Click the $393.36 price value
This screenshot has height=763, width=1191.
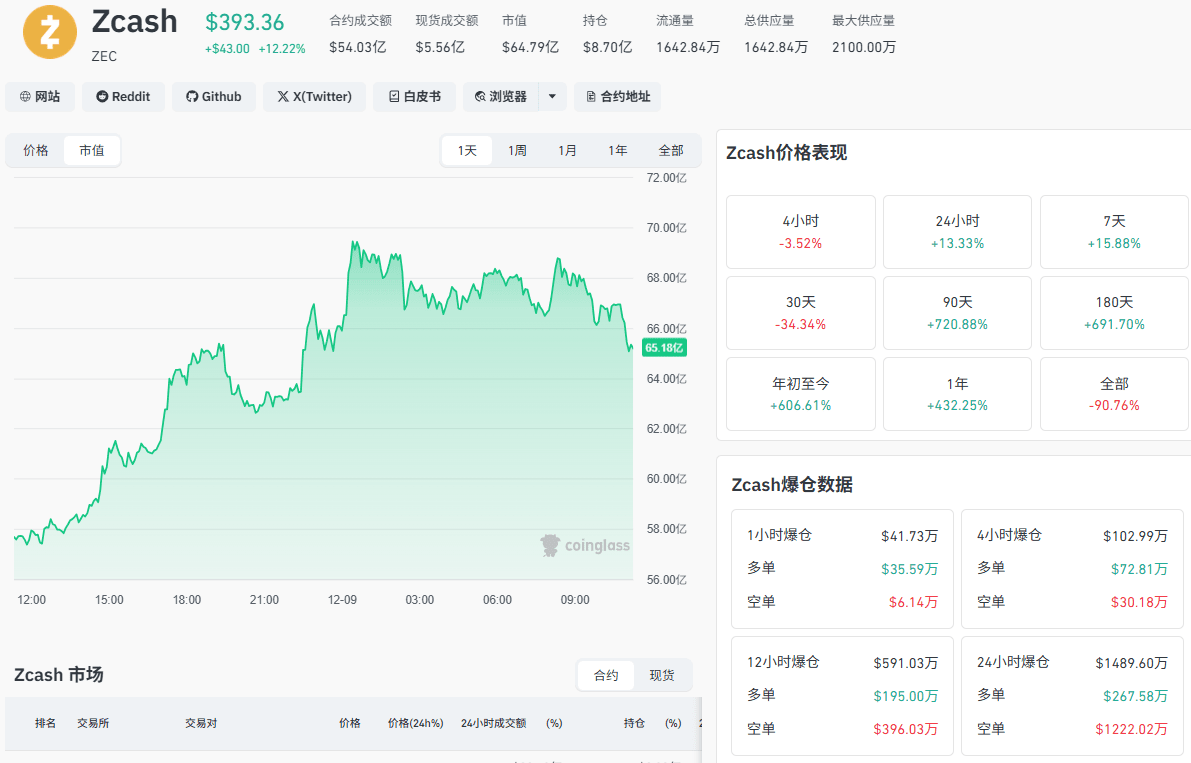pyautogui.click(x=245, y=23)
